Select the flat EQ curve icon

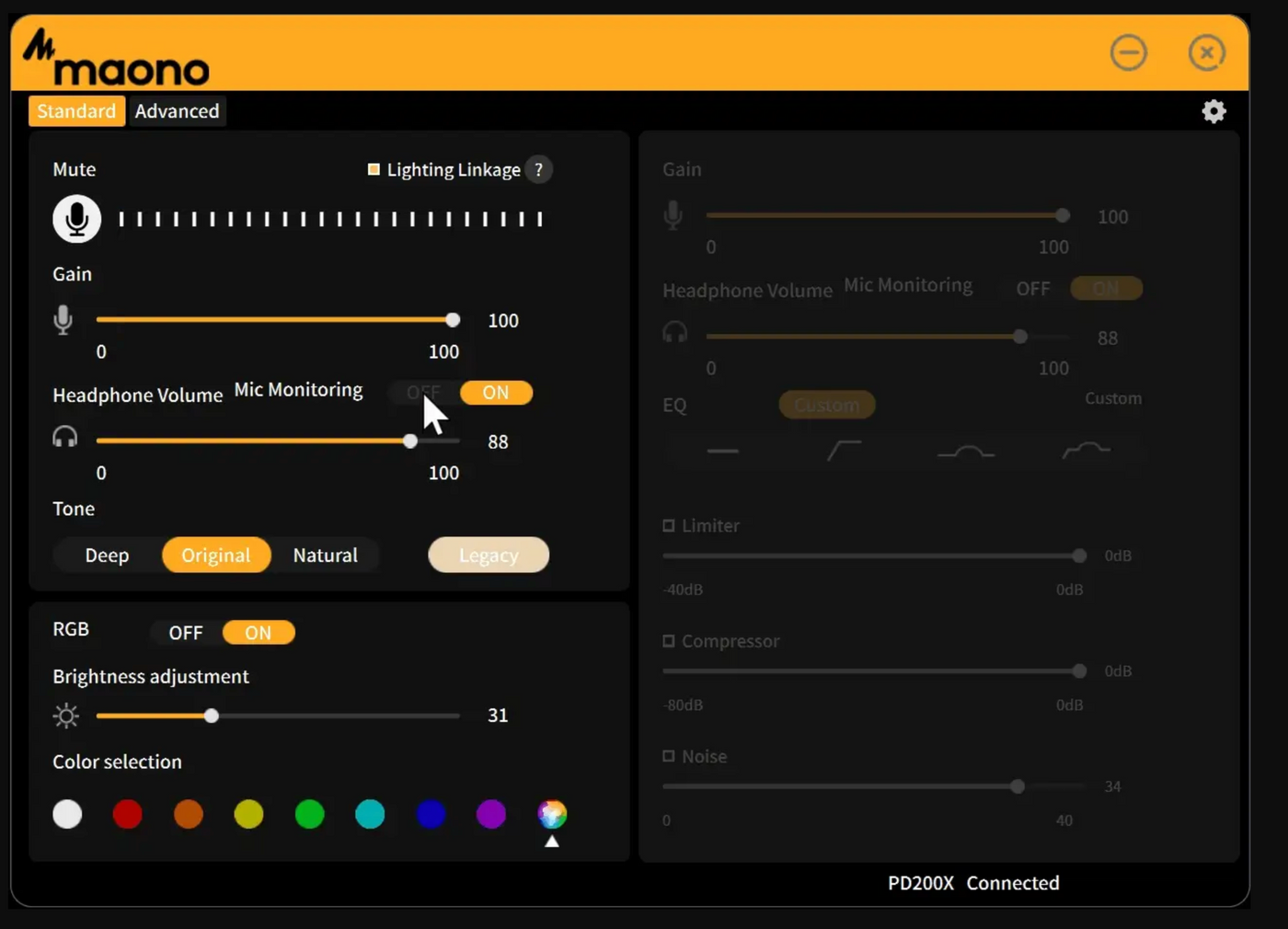click(x=723, y=451)
